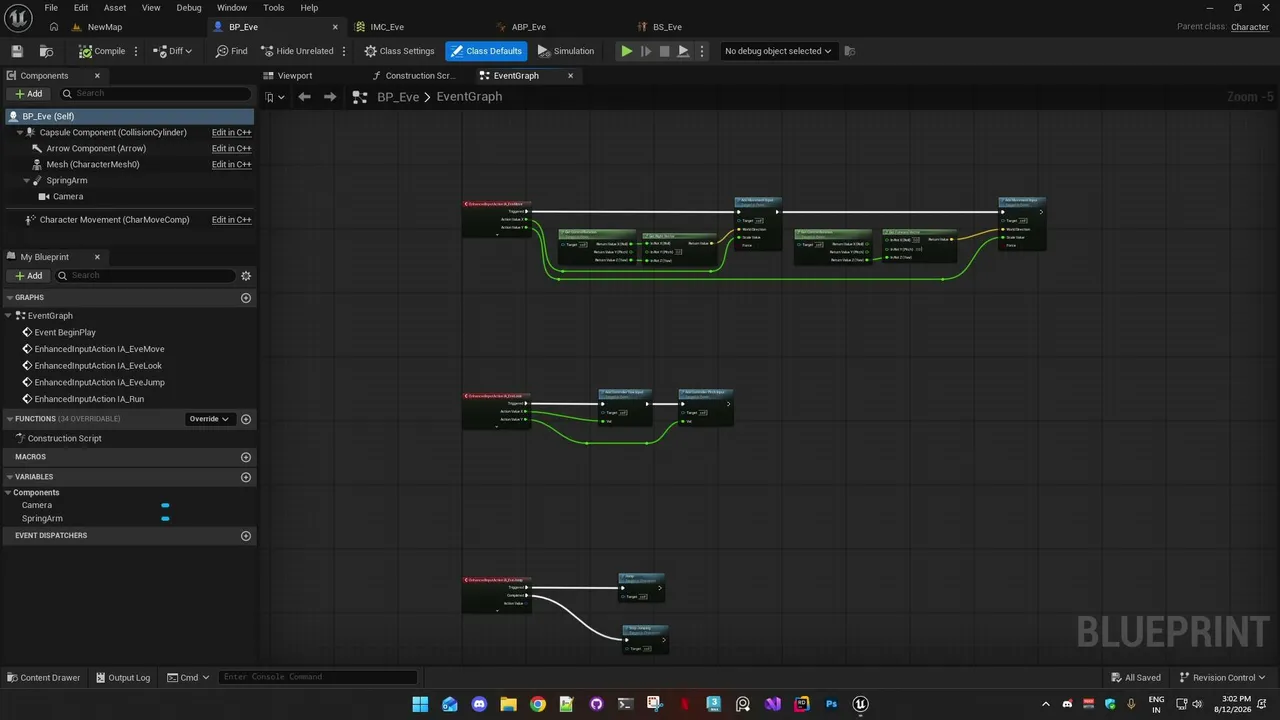The height and width of the screenshot is (720, 1280).
Task: Click the SpringArm variable type pill
Action: pos(165,519)
